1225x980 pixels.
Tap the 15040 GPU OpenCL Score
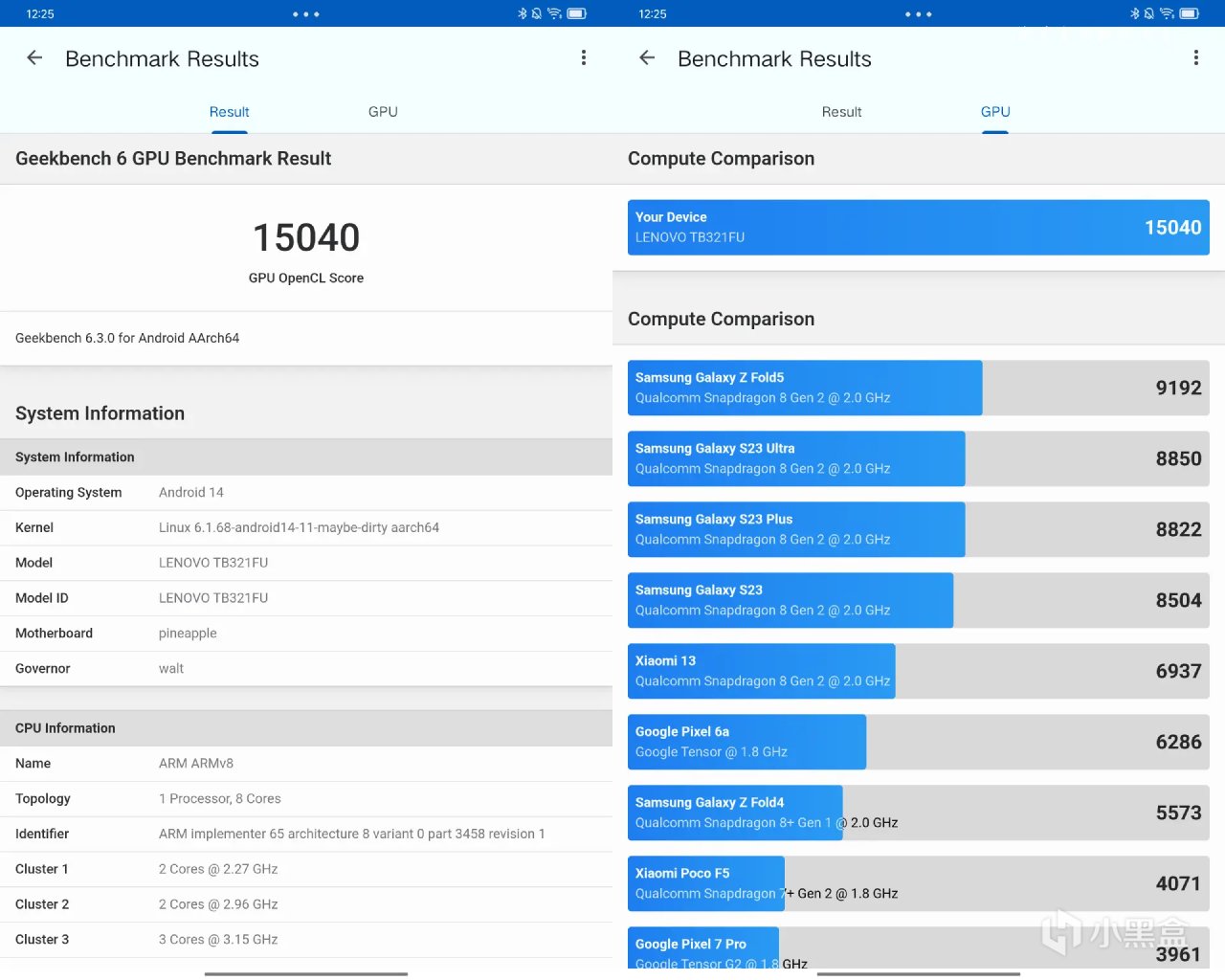pyautogui.click(x=306, y=238)
